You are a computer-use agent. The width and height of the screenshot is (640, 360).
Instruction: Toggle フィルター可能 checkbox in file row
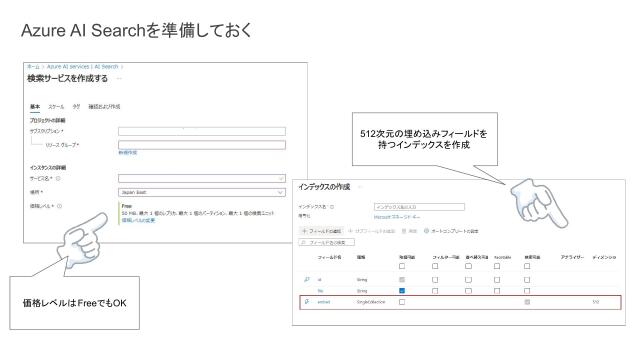pyautogui.click(x=435, y=291)
